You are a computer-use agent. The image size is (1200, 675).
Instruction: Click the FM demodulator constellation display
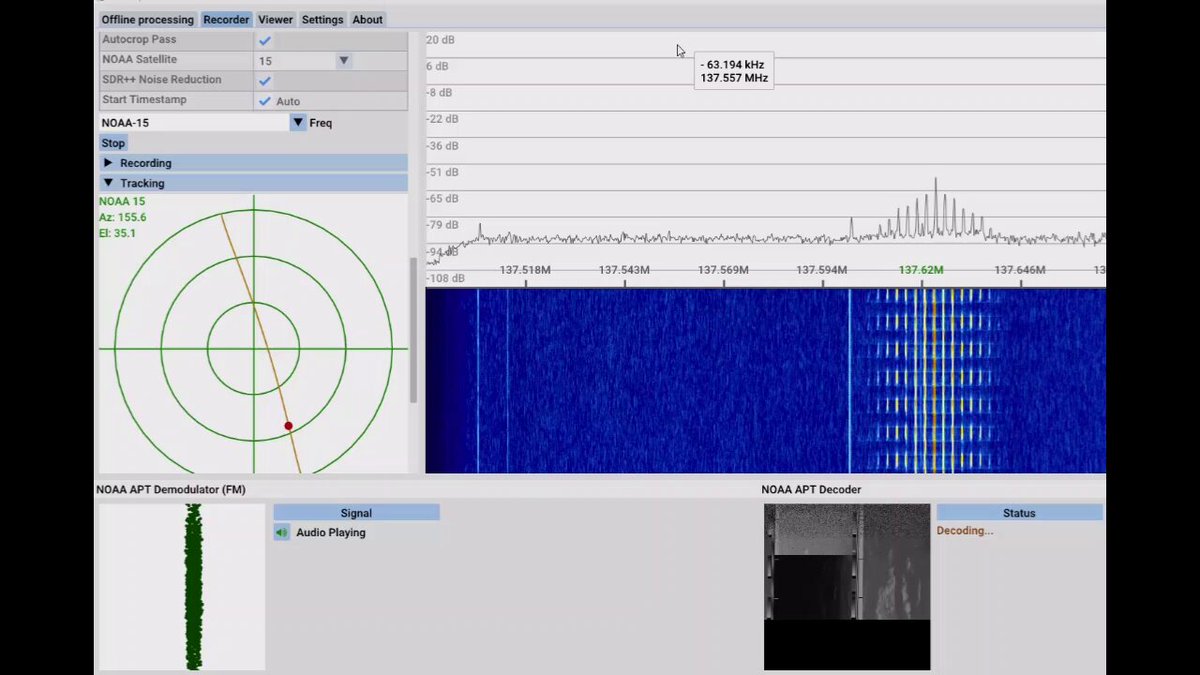click(182, 587)
